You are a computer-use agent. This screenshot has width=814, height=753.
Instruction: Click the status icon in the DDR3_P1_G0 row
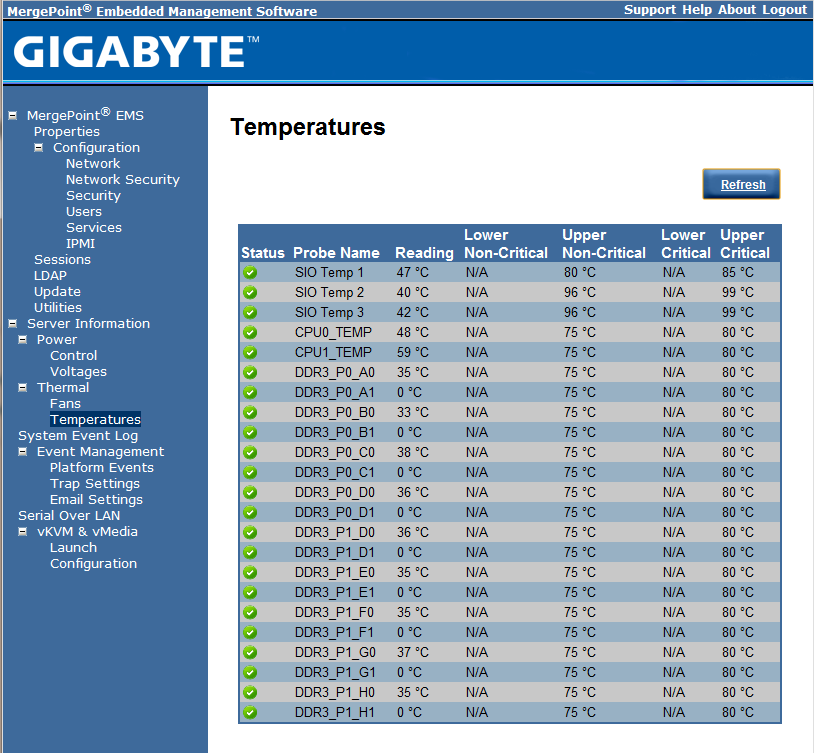(x=250, y=652)
